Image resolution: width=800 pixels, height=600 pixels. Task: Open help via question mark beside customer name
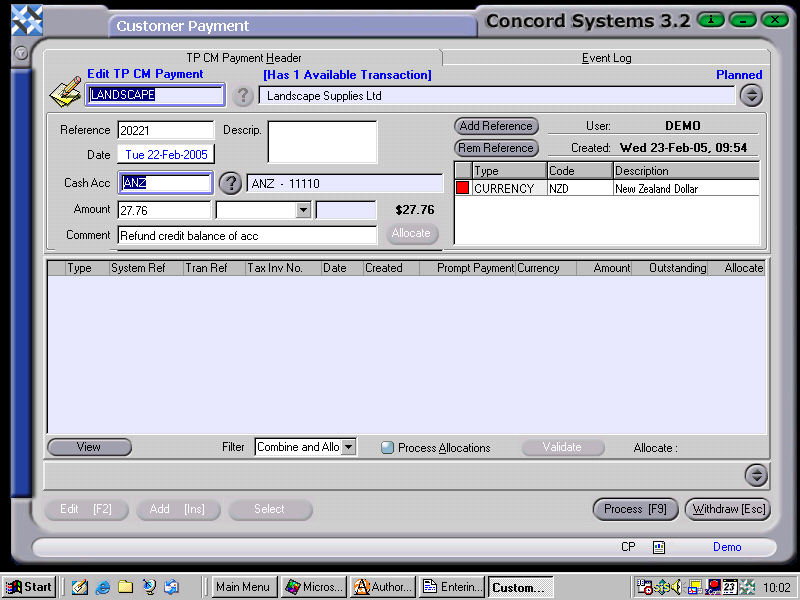tap(243, 96)
